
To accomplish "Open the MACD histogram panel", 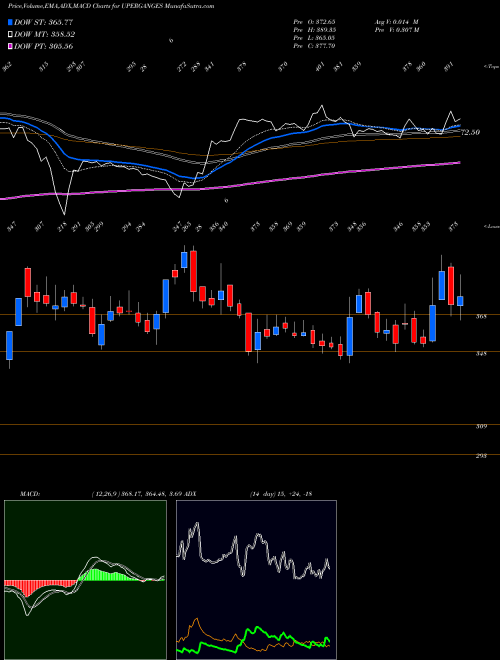I will pyautogui.click(x=85, y=580).
